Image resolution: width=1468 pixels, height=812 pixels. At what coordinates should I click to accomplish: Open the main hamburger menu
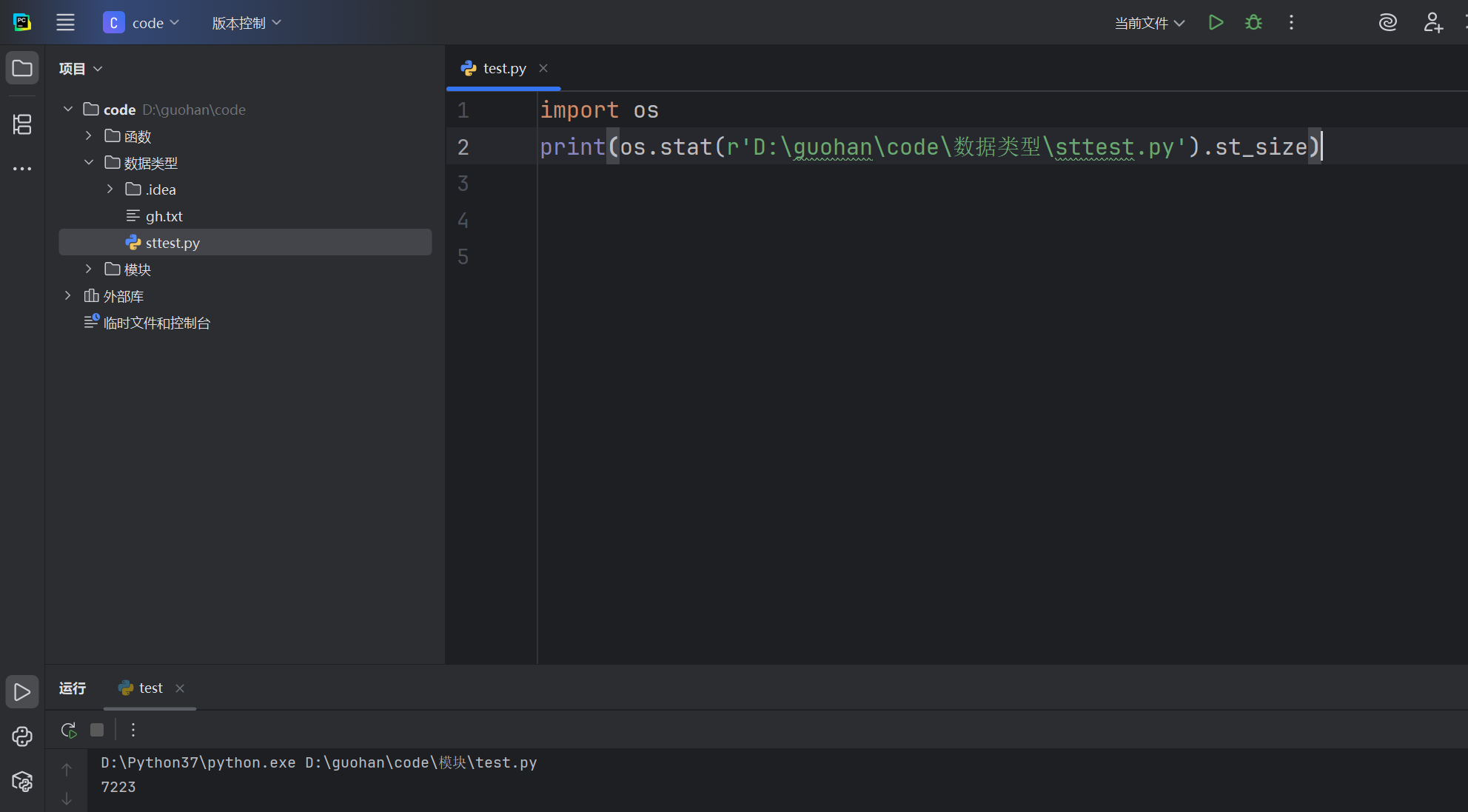(65, 23)
